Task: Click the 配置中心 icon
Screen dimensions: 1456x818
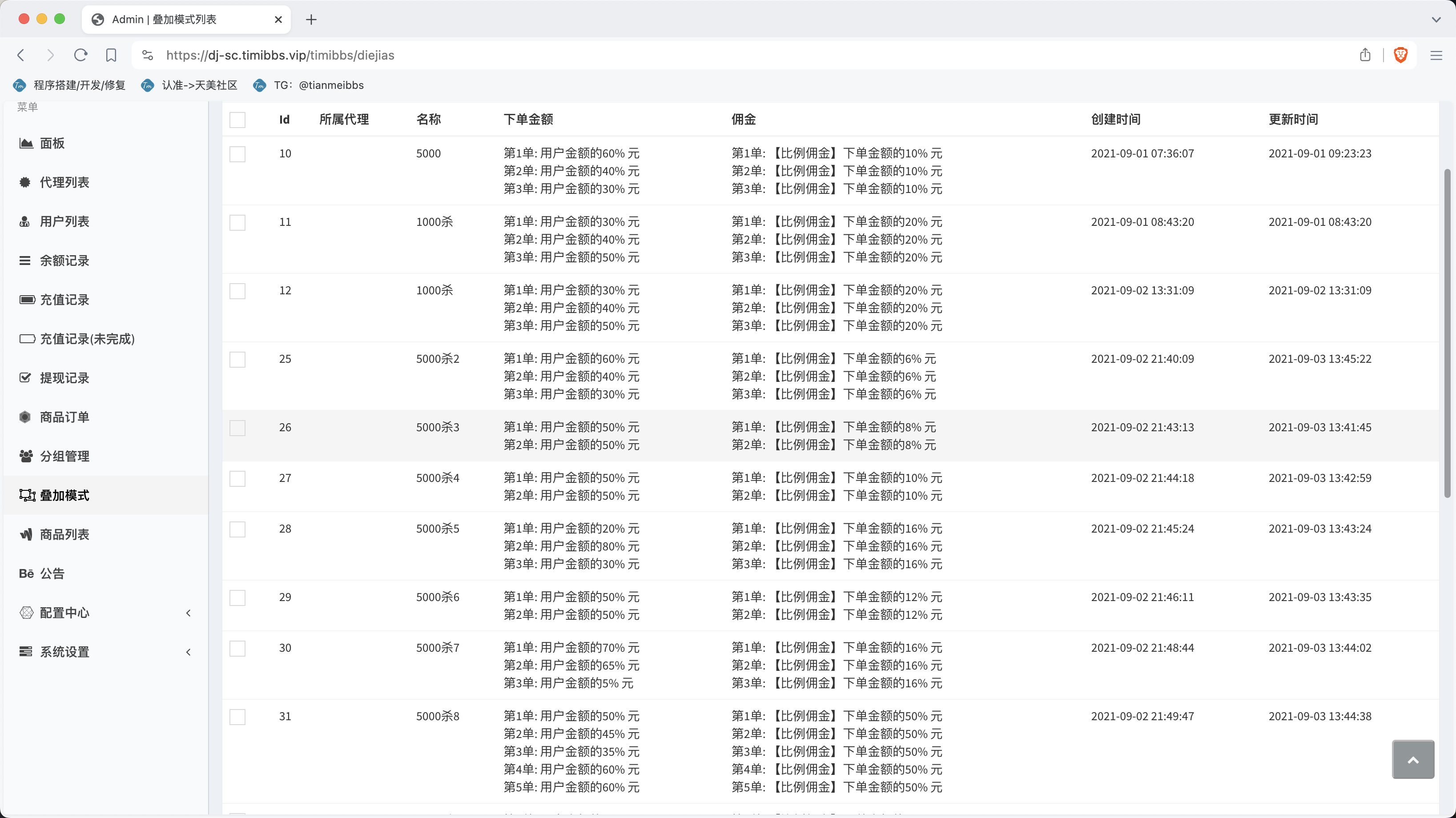Action: pyautogui.click(x=26, y=612)
